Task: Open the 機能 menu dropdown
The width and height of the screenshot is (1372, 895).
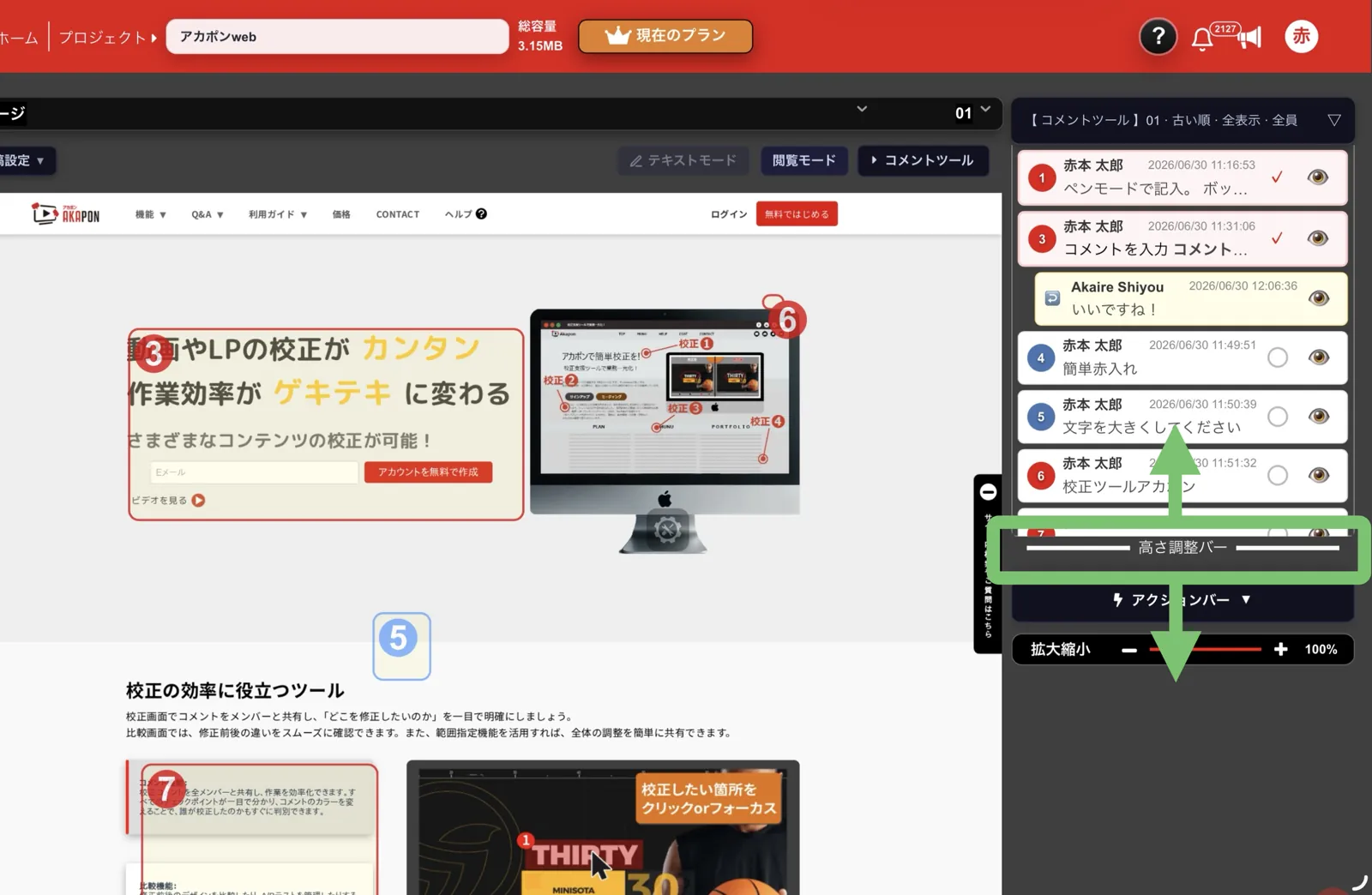Action: coord(151,214)
